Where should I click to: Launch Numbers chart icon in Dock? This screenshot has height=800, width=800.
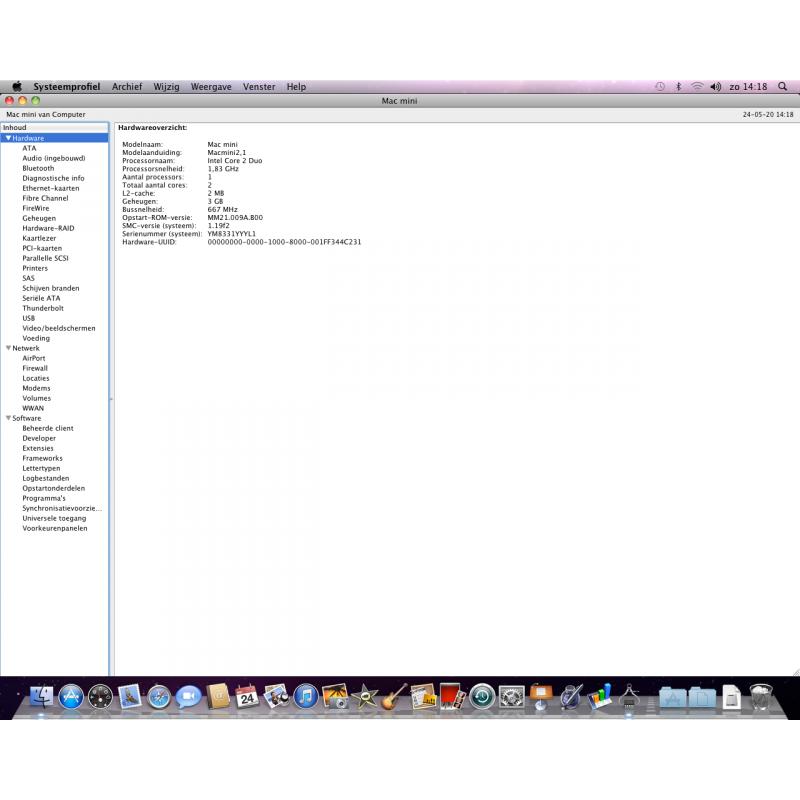pos(600,697)
